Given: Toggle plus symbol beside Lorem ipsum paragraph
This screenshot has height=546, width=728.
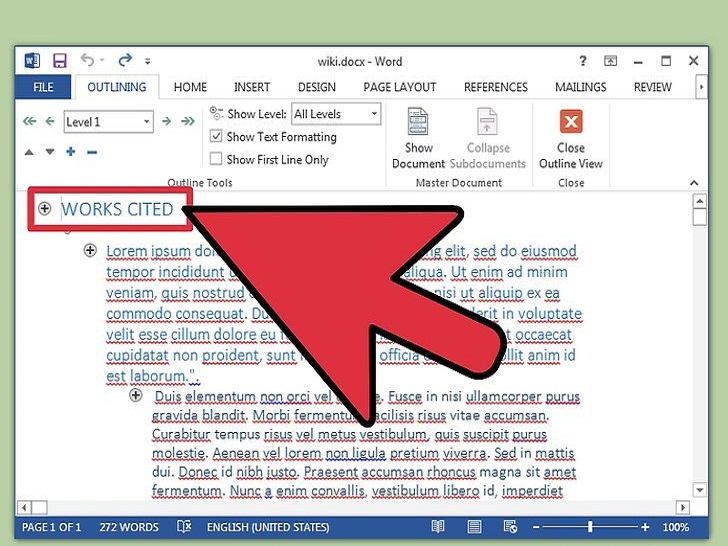Looking at the screenshot, I should 90,251.
